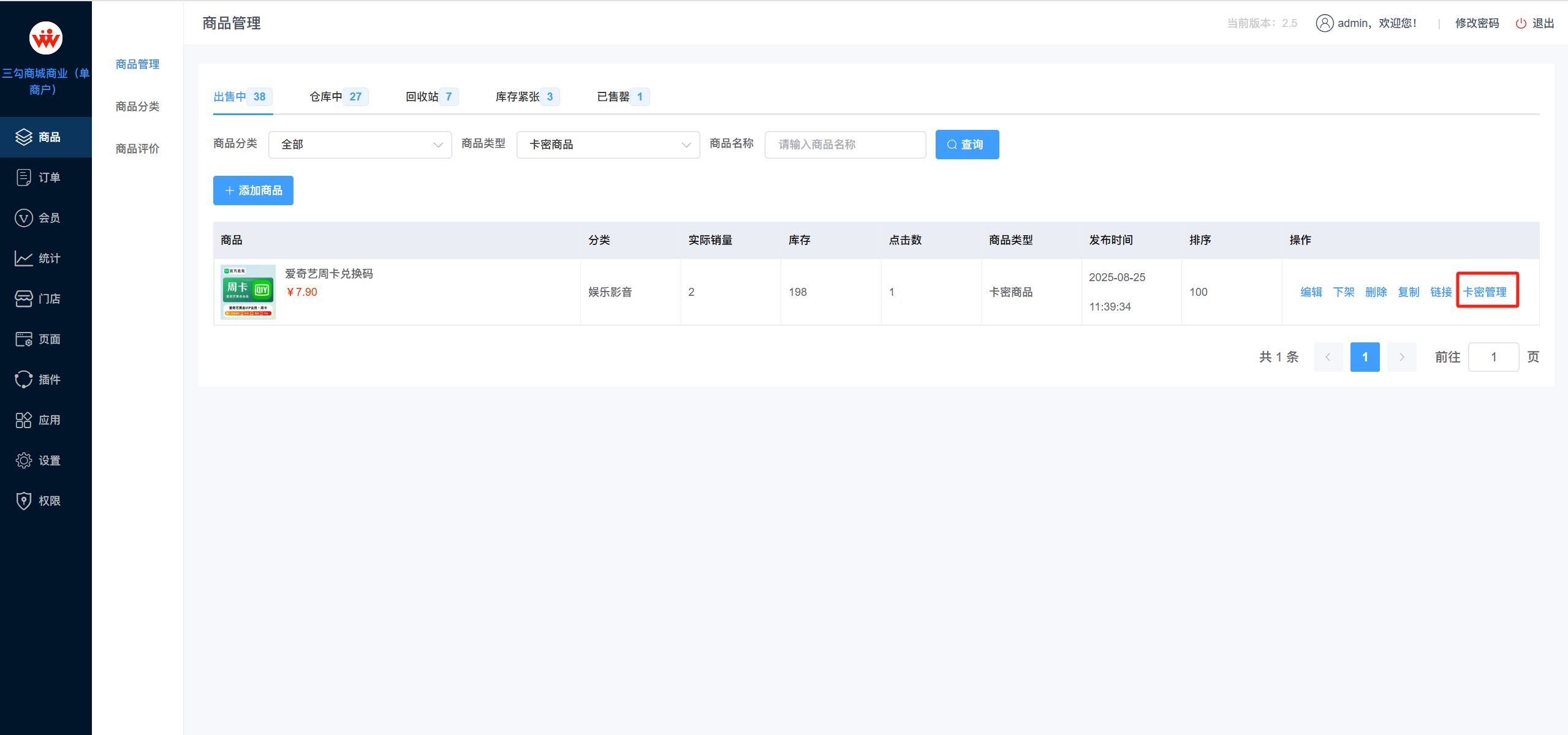Open the 应用 apps grid icon
Viewport: 1568px width, 735px height.
tap(23, 420)
